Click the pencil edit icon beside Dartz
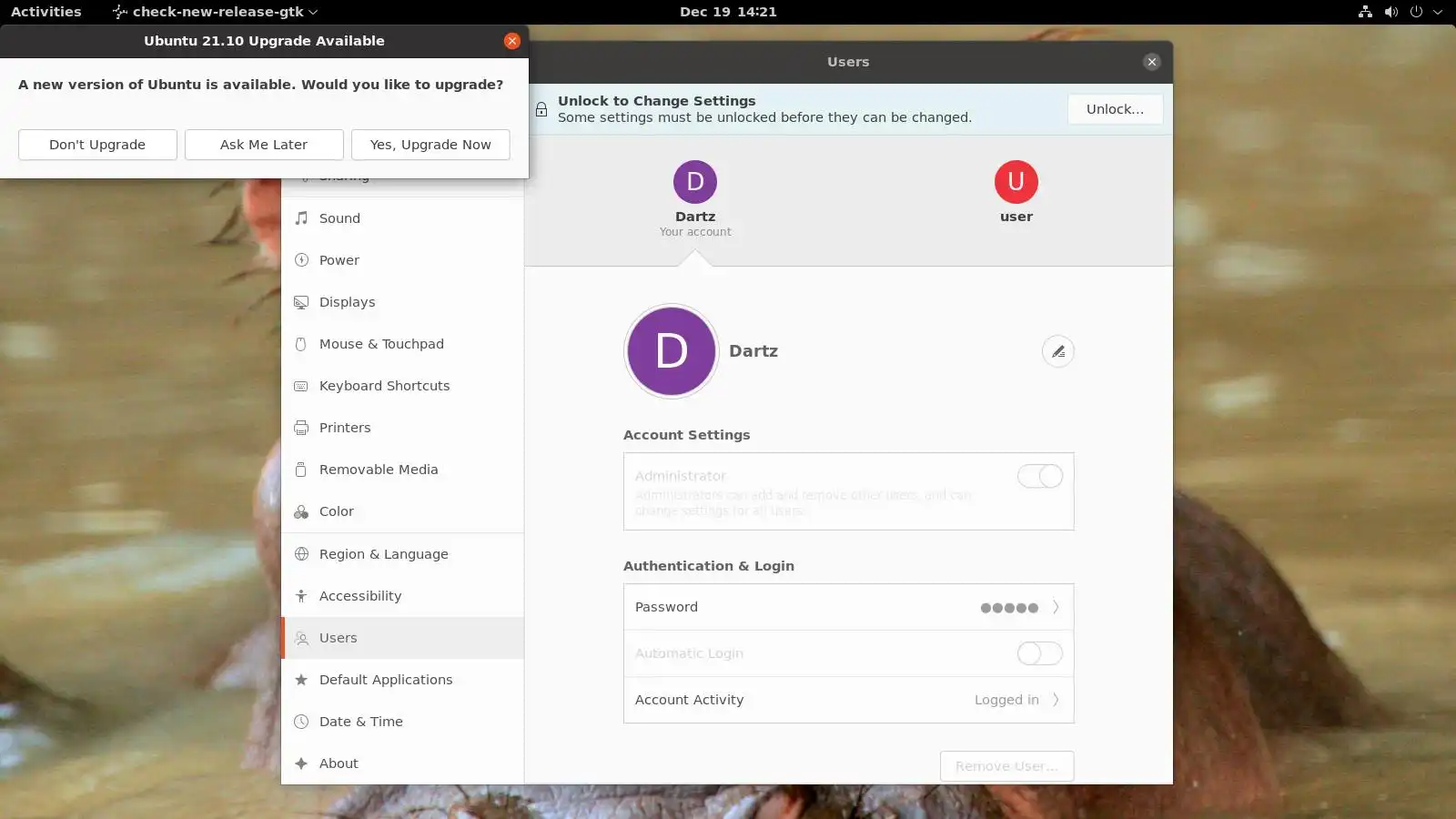Viewport: 1456px width, 819px height. point(1057,351)
